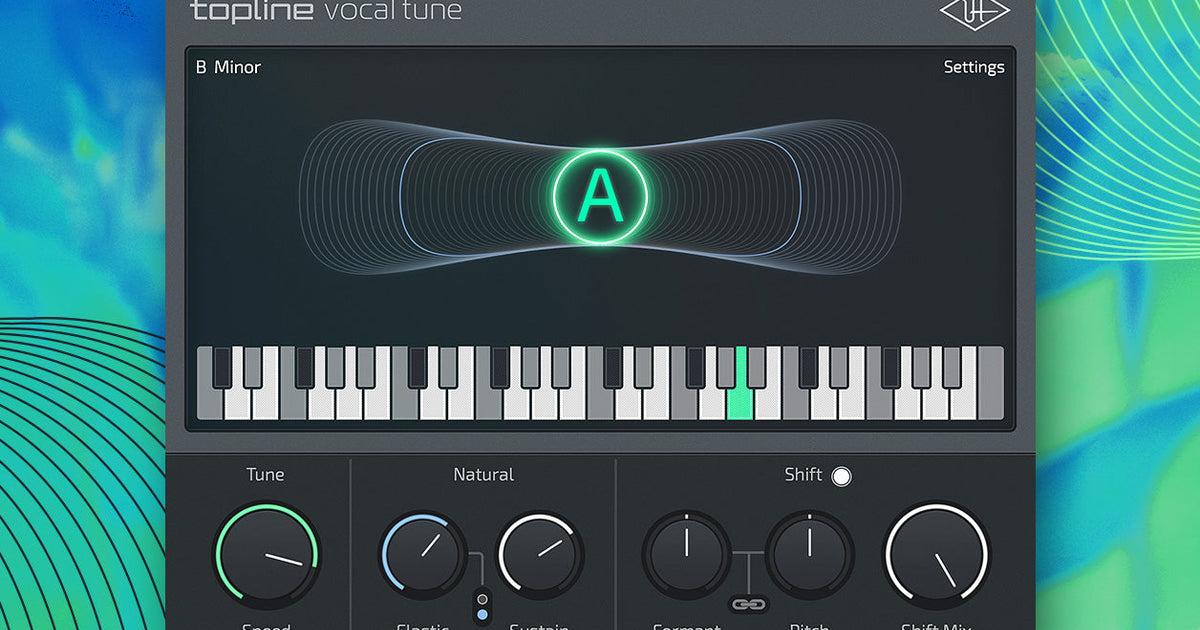Open the Settings menu

974,67
